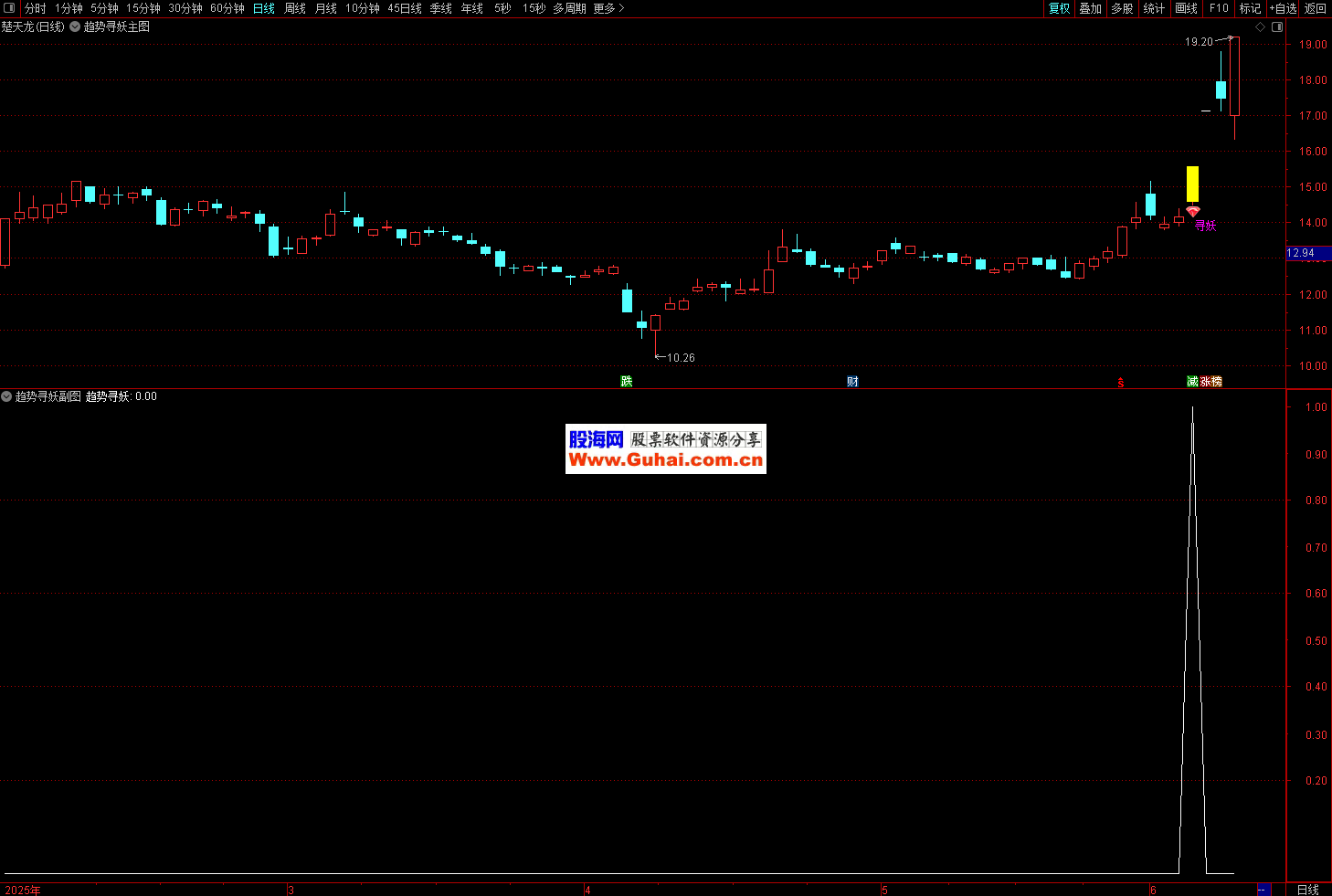Switch to 15分钟 period

143,8
